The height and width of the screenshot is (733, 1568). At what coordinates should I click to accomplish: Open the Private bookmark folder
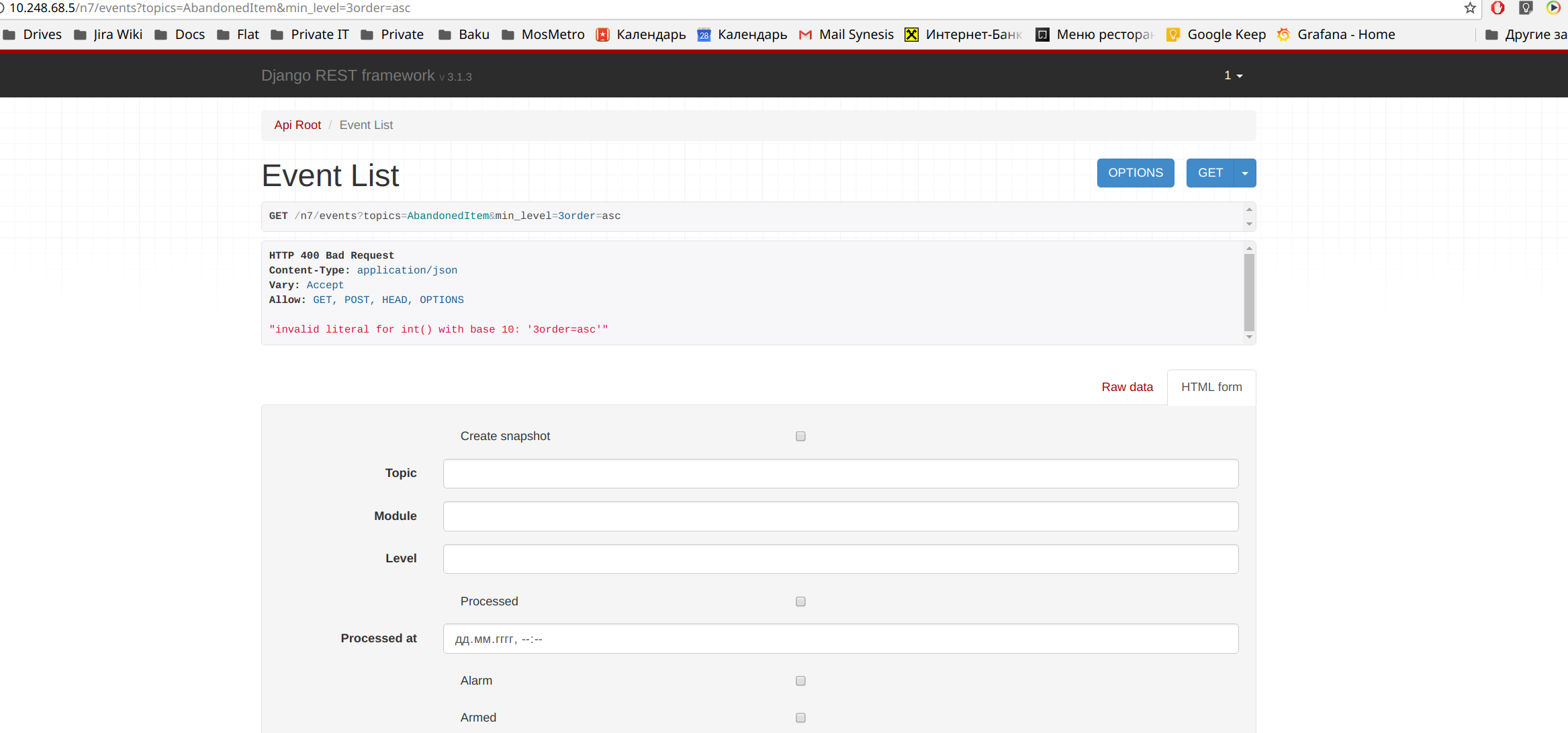click(392, 34)
